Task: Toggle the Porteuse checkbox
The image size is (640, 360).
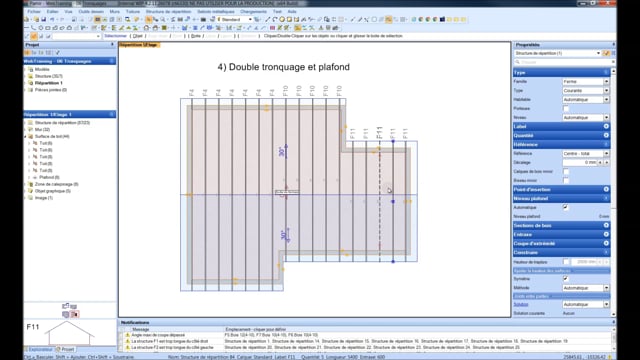Action: click(x=566, y=109)
